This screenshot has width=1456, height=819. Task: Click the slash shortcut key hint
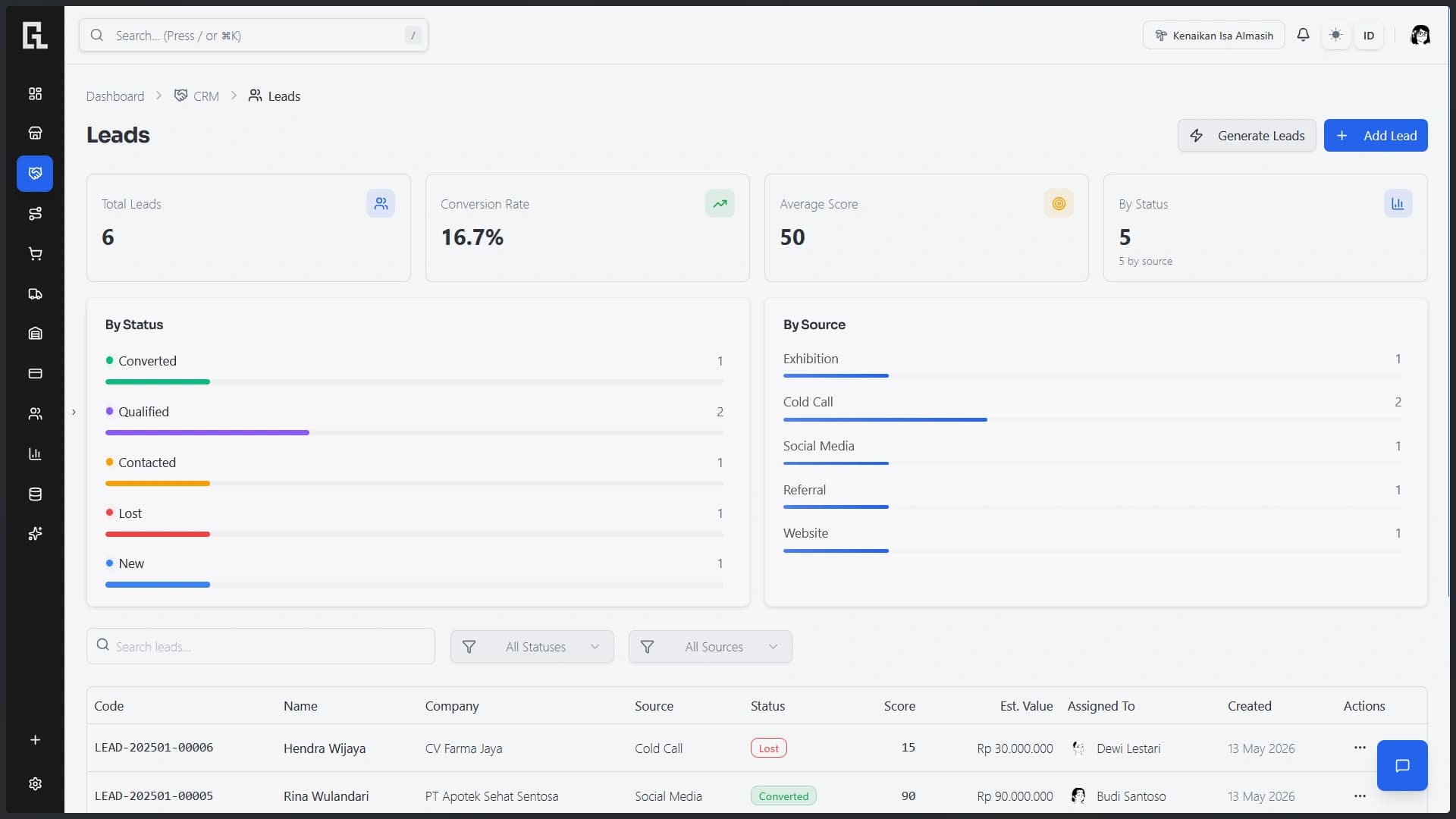pyautogui.click(x=413, y=35)
